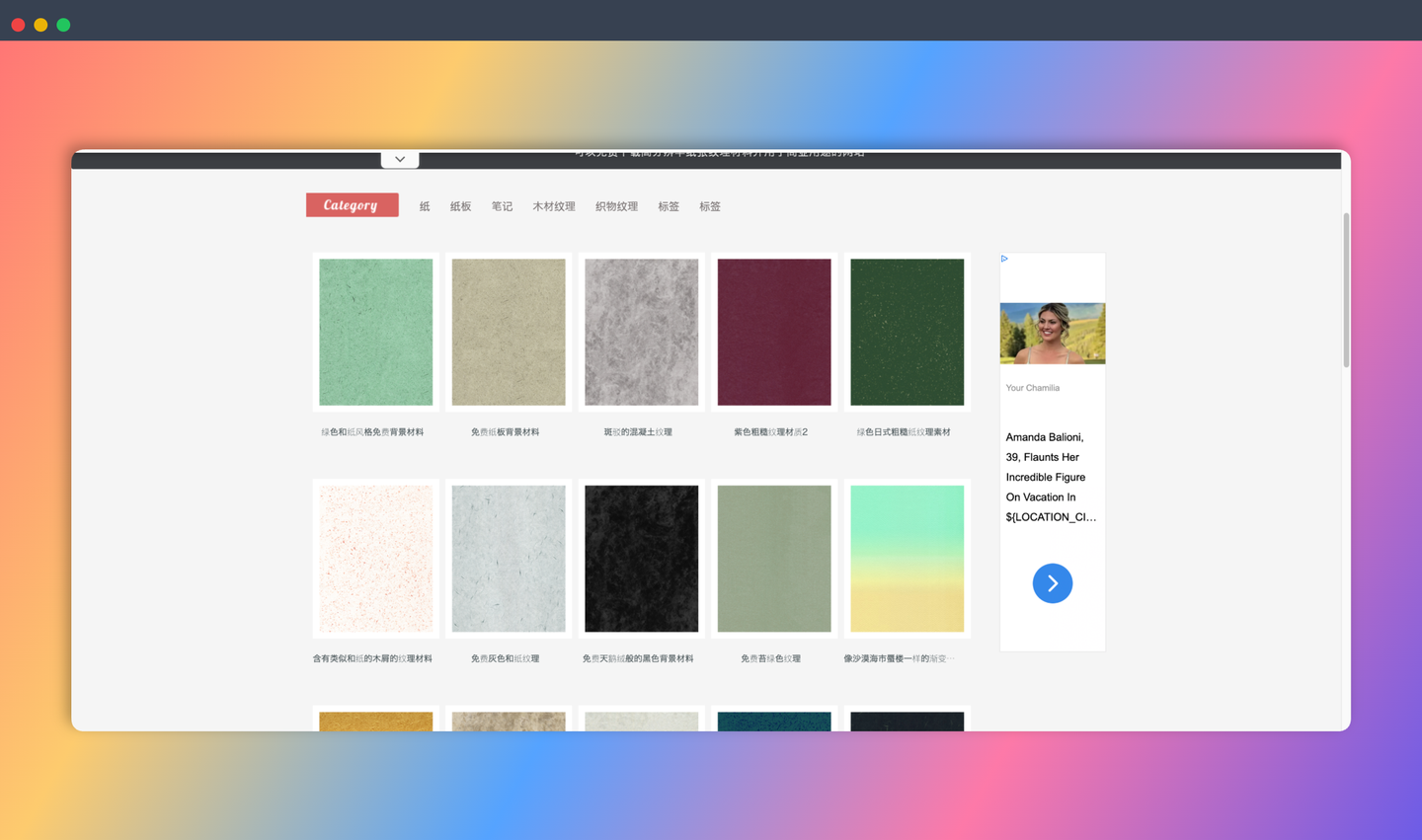Minimize the window with the yellow button
1422x840 pixels.
(40, 25)
